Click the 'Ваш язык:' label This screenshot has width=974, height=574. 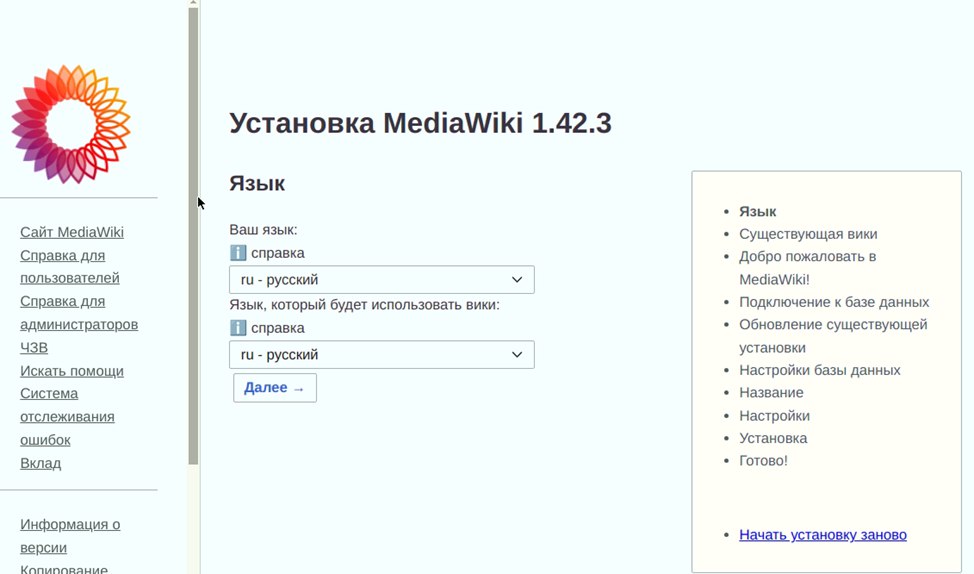[263, 230]
